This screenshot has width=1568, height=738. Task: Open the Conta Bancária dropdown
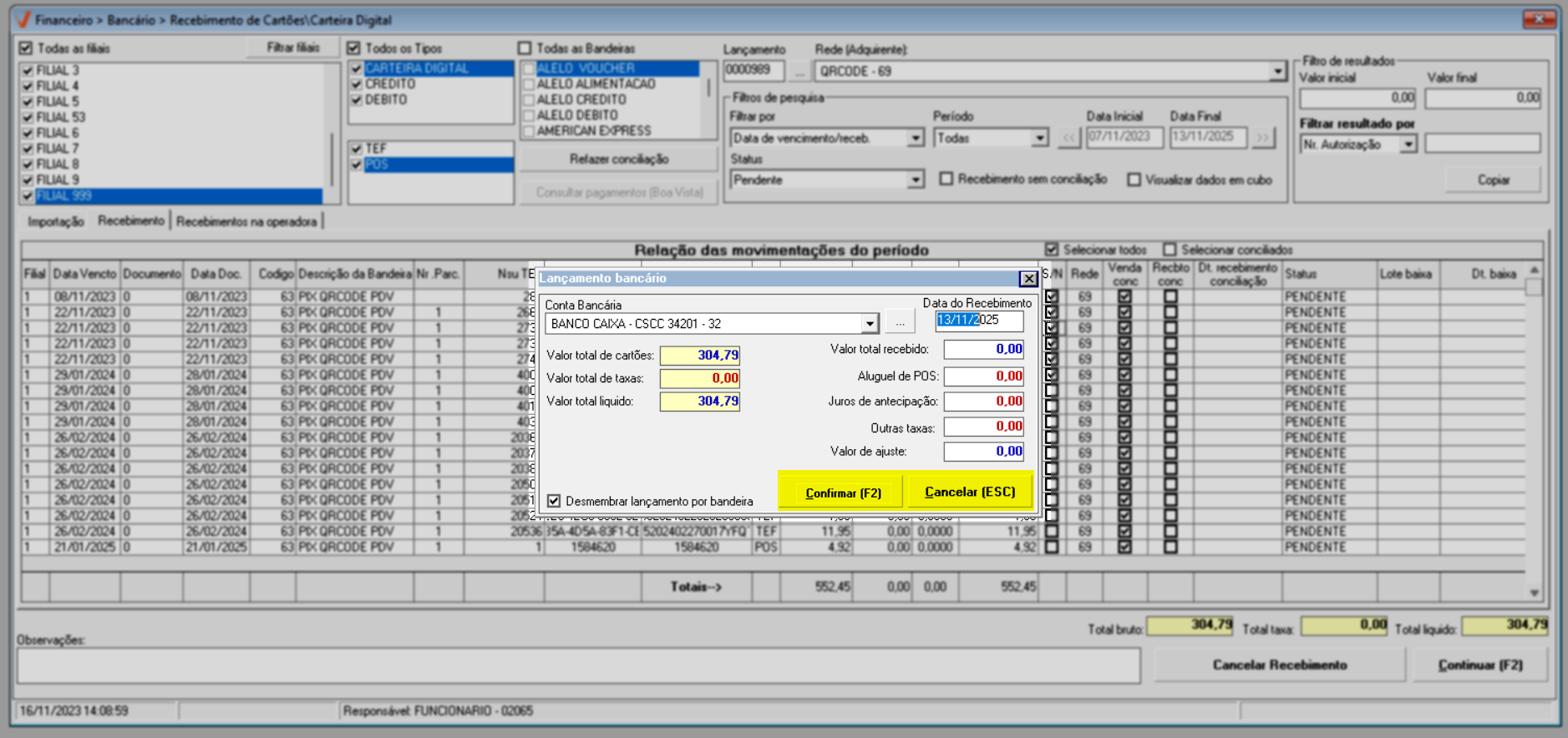pos(870,324)
